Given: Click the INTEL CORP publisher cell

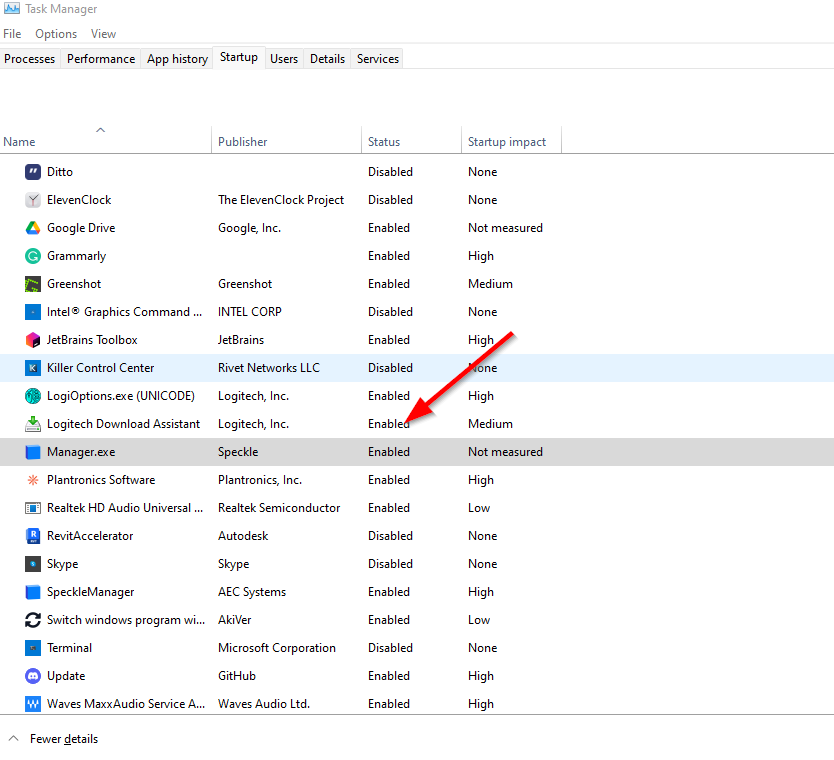Looking at the screenshot, I should 249,312.
